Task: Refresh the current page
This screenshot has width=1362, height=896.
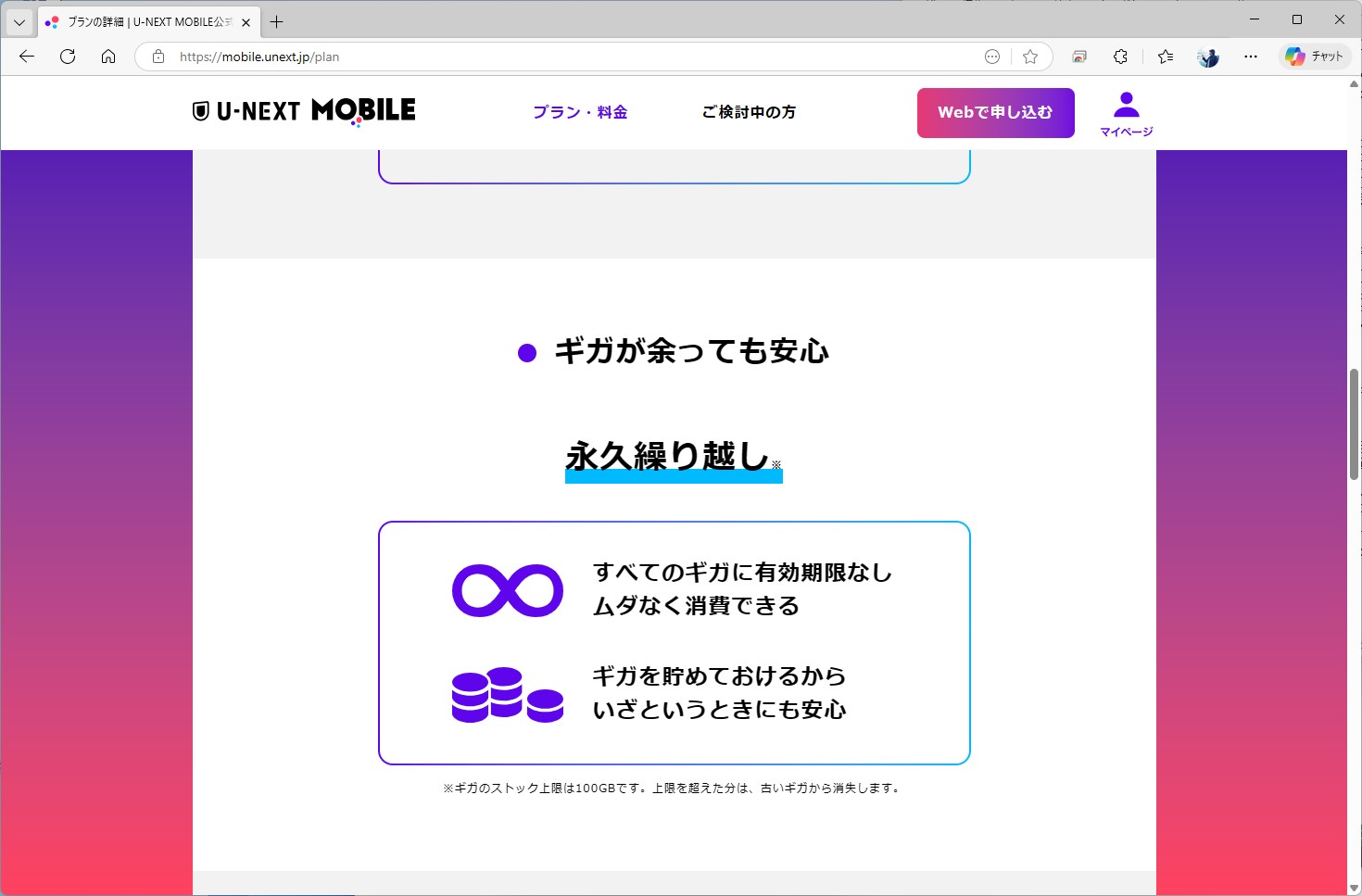Action: 67,57
